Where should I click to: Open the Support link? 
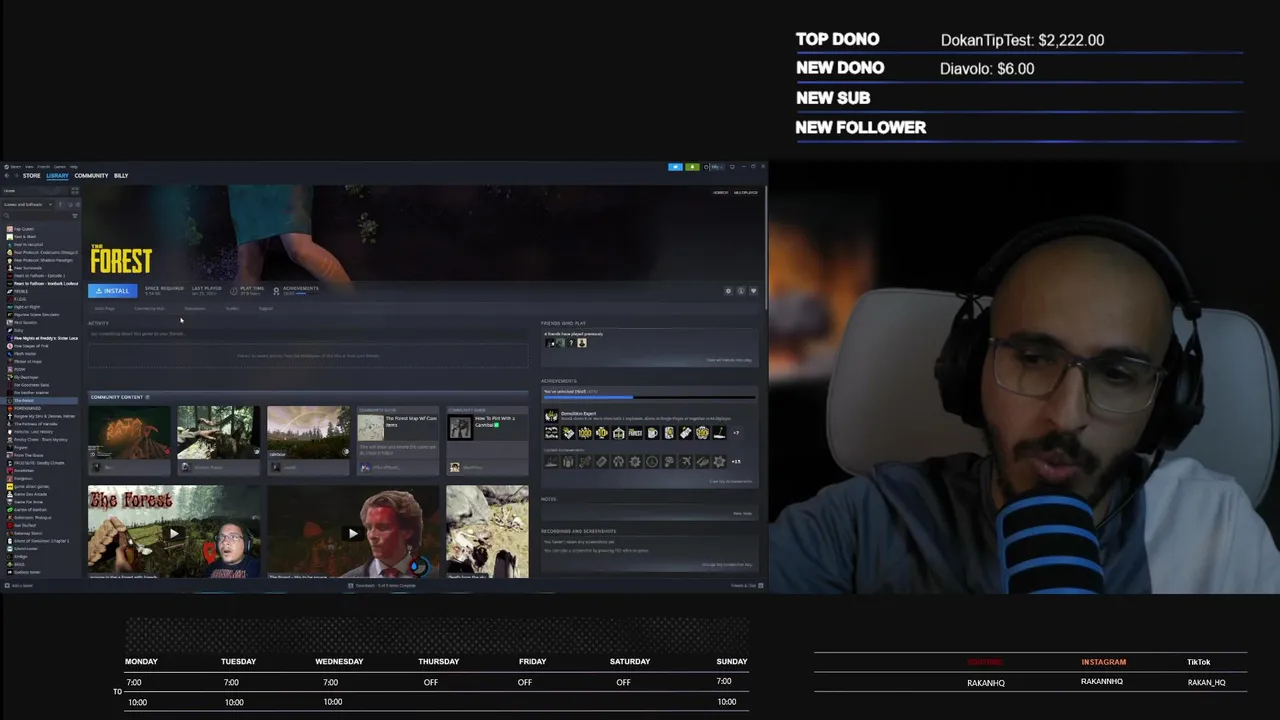[x=266, y=309]
